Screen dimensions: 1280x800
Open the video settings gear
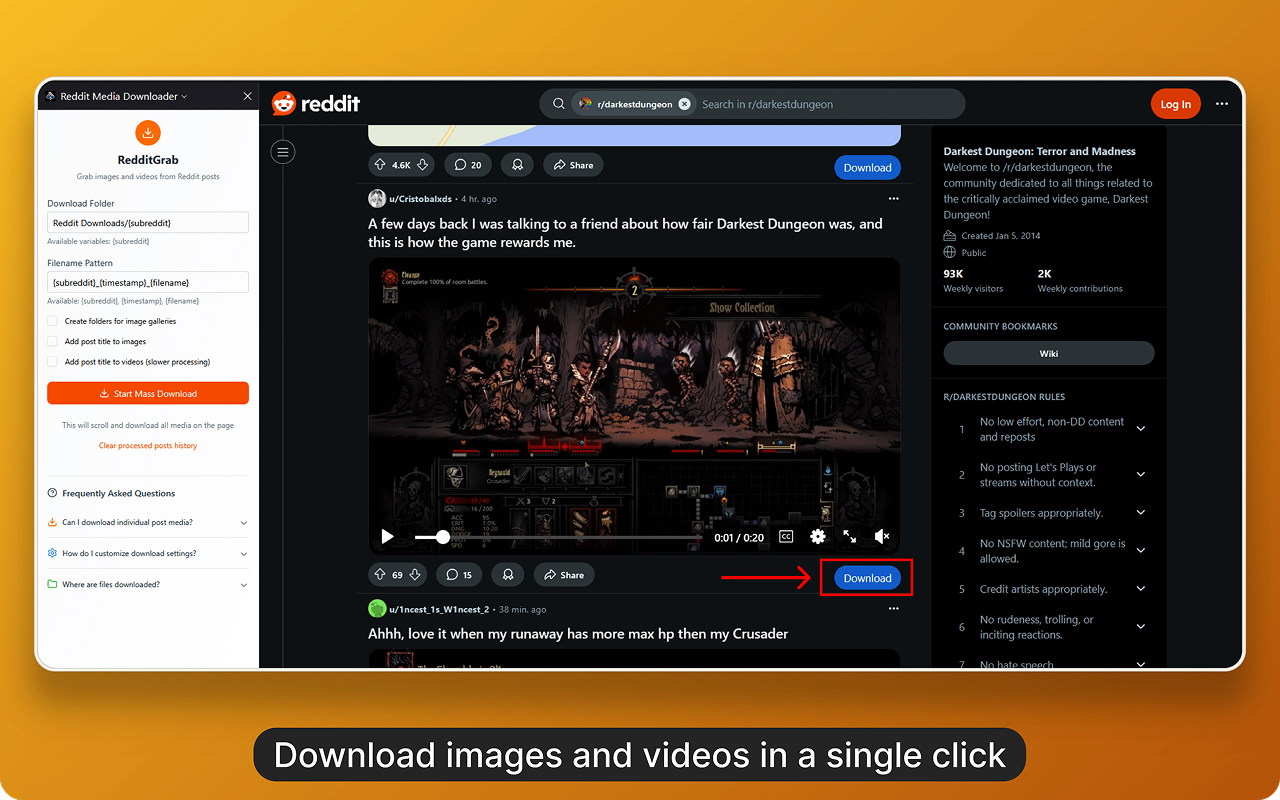tap(818, 537)
